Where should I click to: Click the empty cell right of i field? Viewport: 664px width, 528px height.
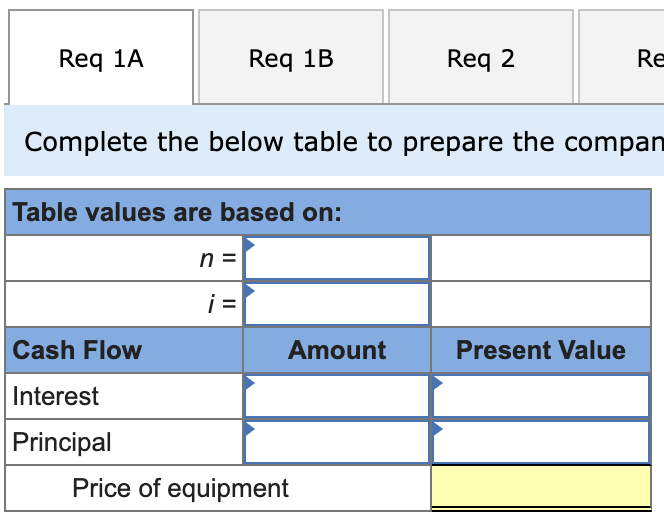(x=541, y=304)
